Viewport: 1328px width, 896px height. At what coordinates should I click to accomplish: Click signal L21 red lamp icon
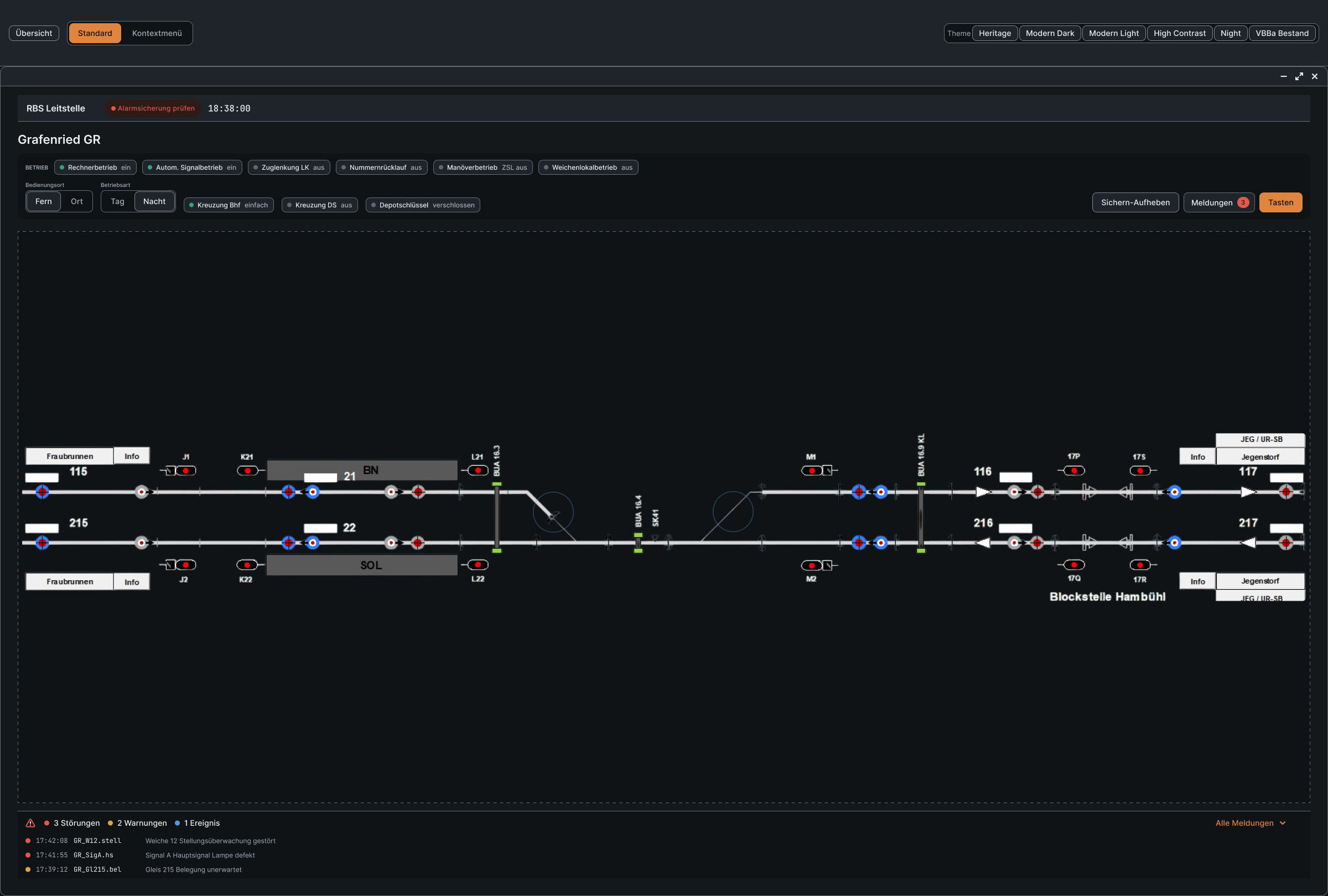point(478,471)
